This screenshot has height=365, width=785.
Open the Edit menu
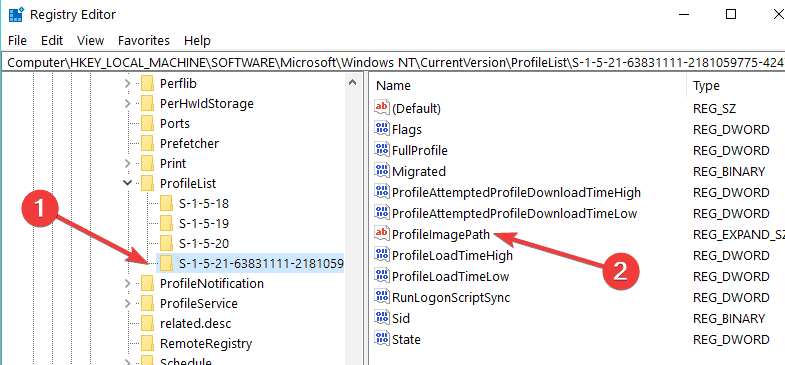pyautogui.click(x=52, y=41)
